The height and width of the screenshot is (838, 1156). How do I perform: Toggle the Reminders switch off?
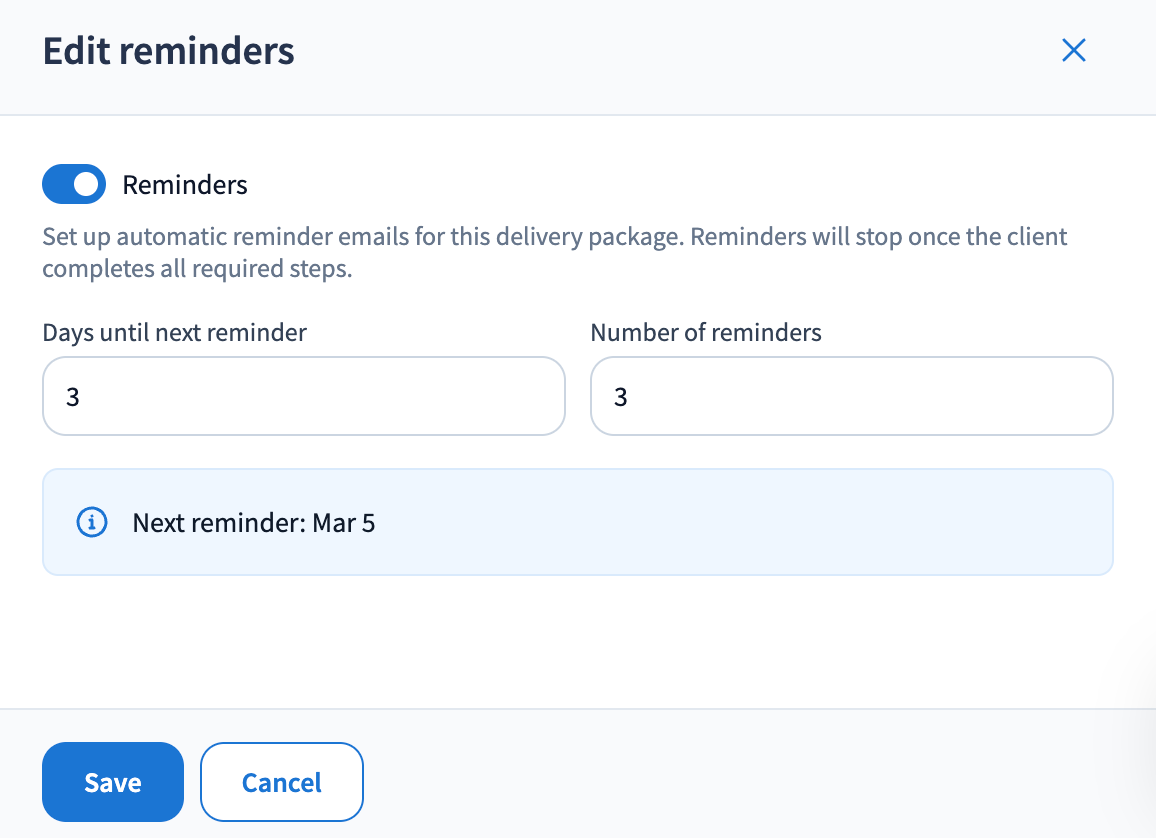click(74, 184)
